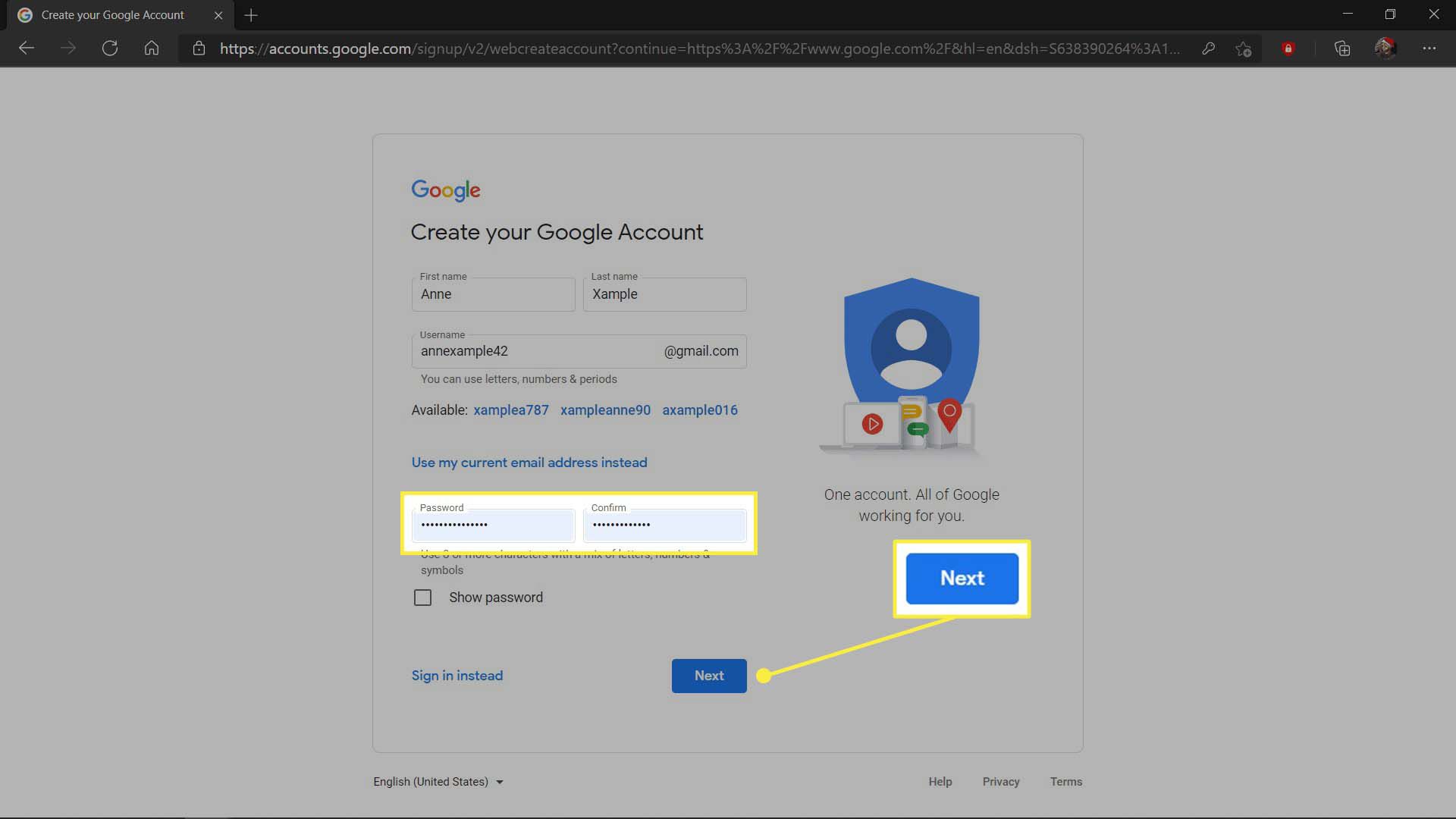The image size is (1456, 819).
Task: Click the Next button to proceed
Action: 709,675
